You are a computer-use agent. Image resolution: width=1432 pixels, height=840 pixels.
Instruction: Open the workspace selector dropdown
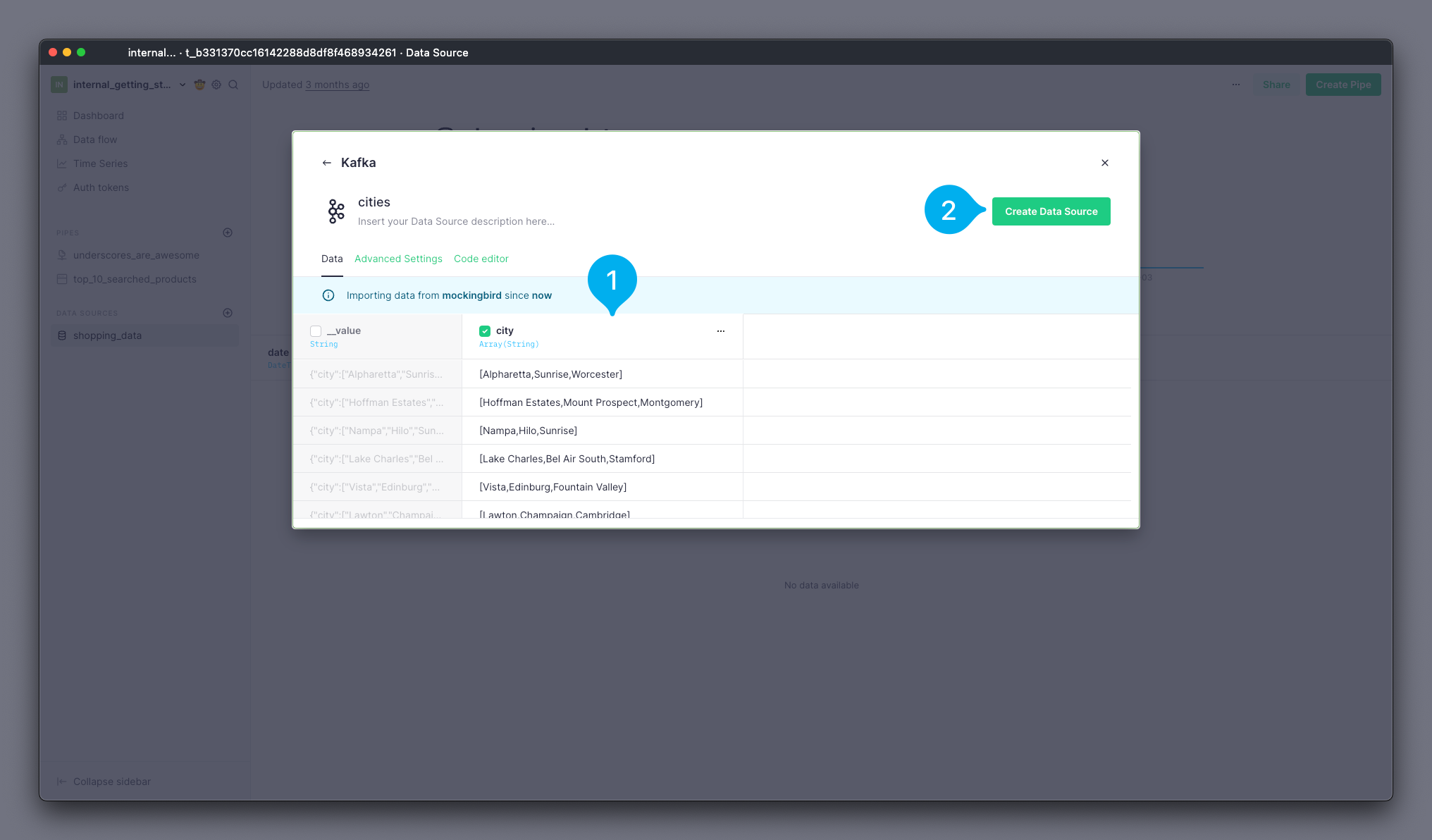tap(183, 85)
